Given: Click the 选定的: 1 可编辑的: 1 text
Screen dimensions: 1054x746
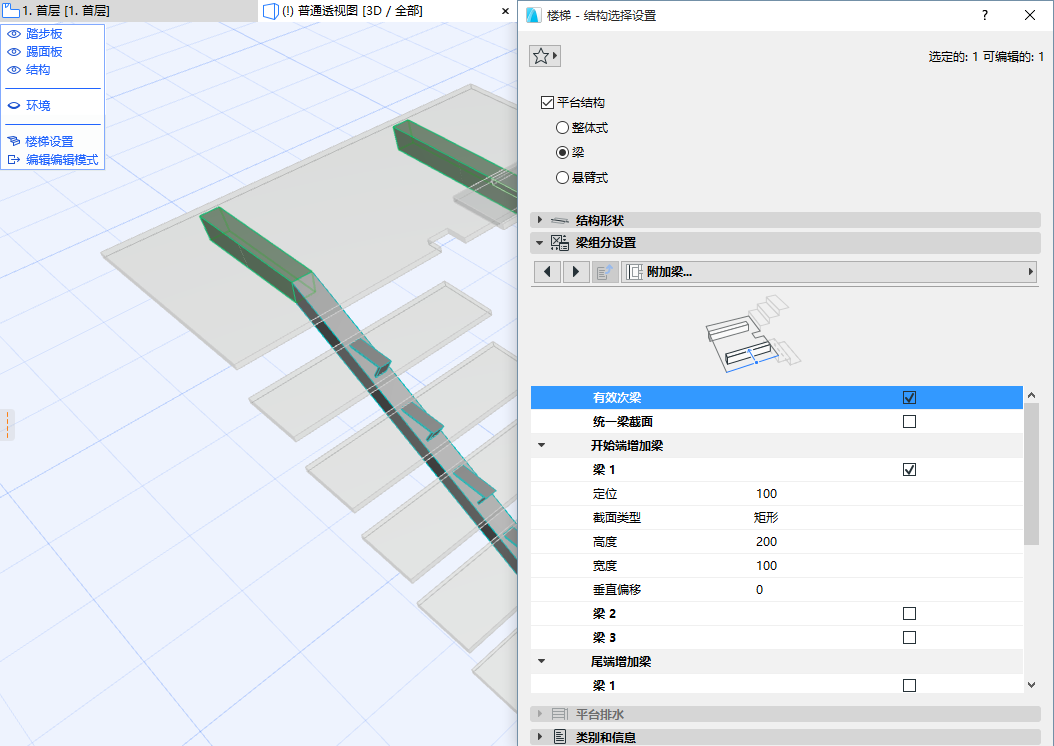Looking at the screenshot, I should [x=986, y=57].
